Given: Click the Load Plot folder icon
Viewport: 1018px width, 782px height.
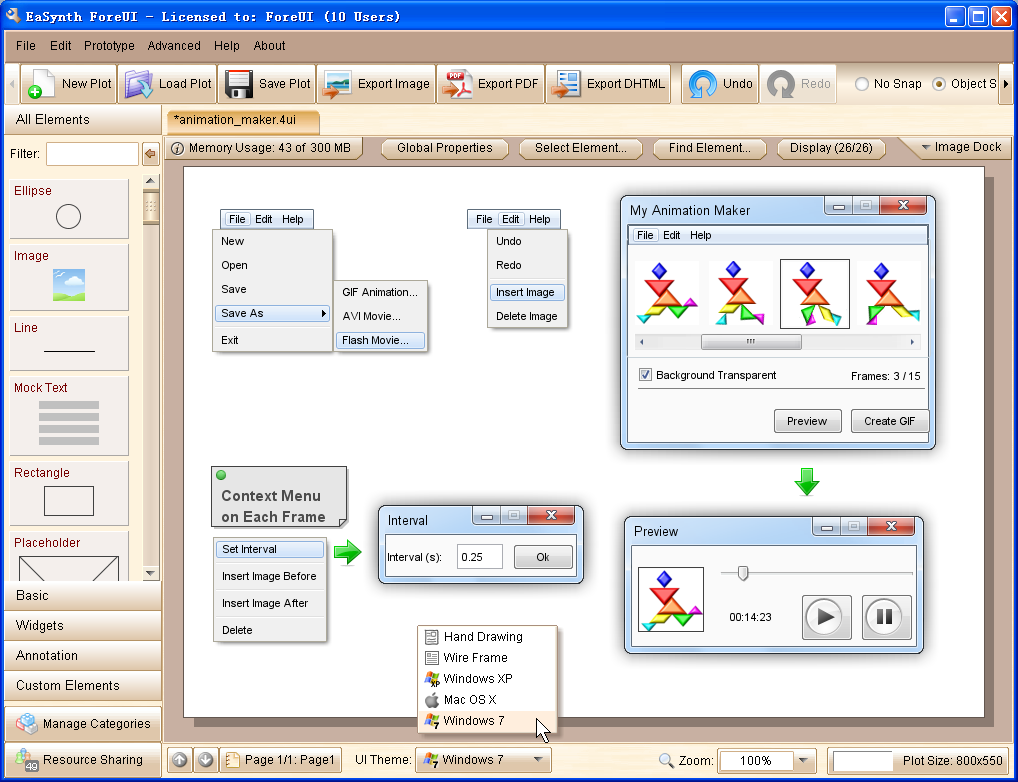Looking at the screenshot, I should point(138,84).
